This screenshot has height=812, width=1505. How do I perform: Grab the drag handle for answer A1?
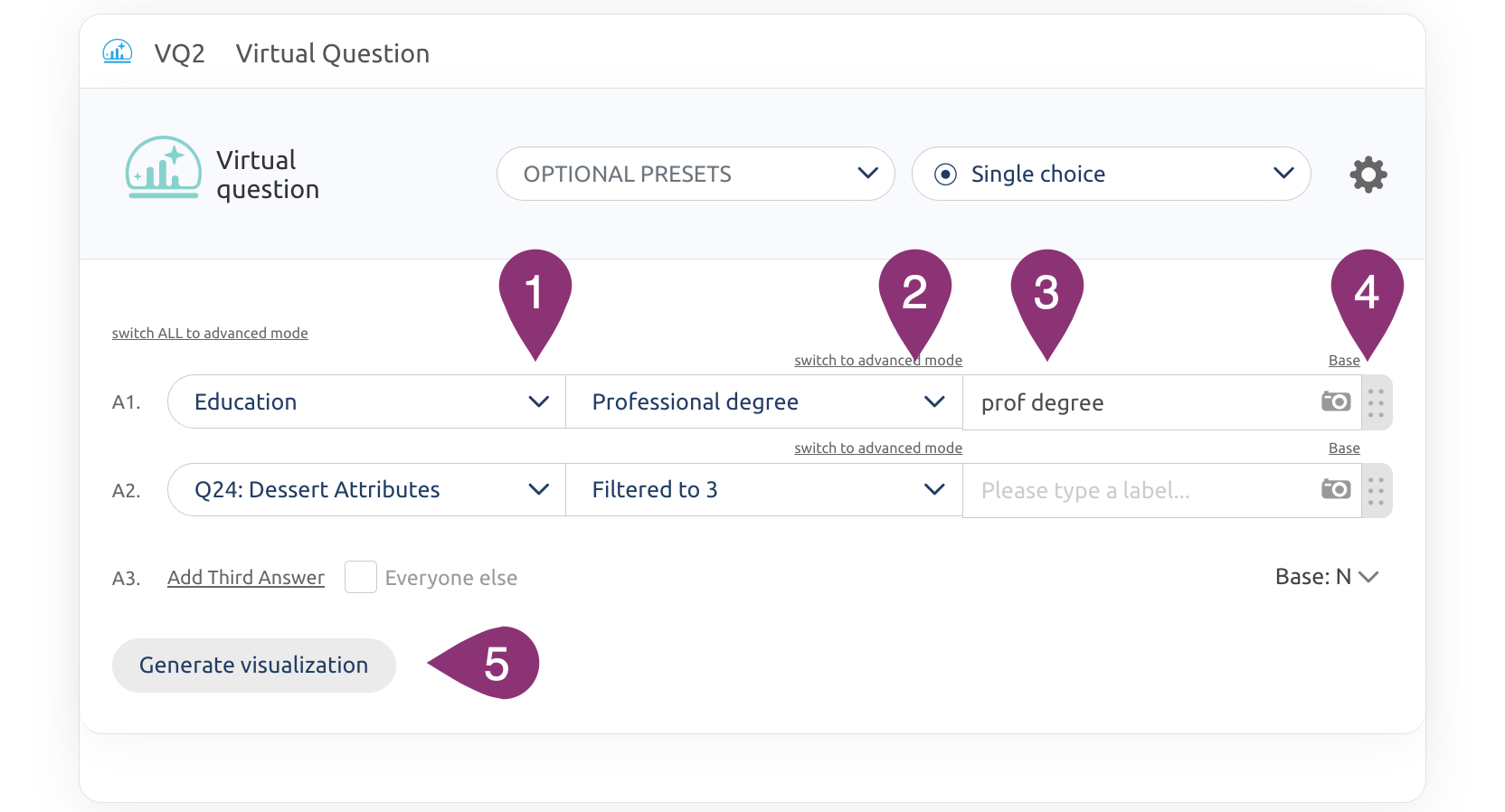click(x=1377, y=402)
